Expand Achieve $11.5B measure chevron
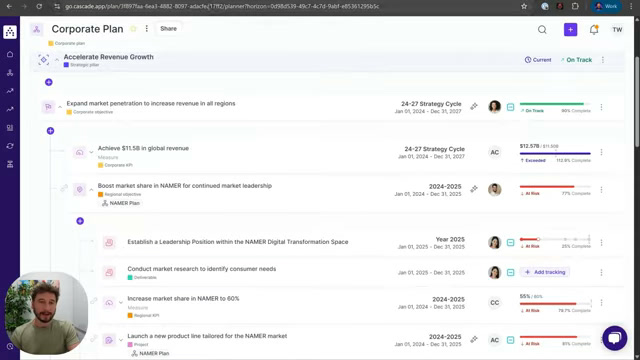The width and height of the screenshot is (640, 360). point(91,152)
